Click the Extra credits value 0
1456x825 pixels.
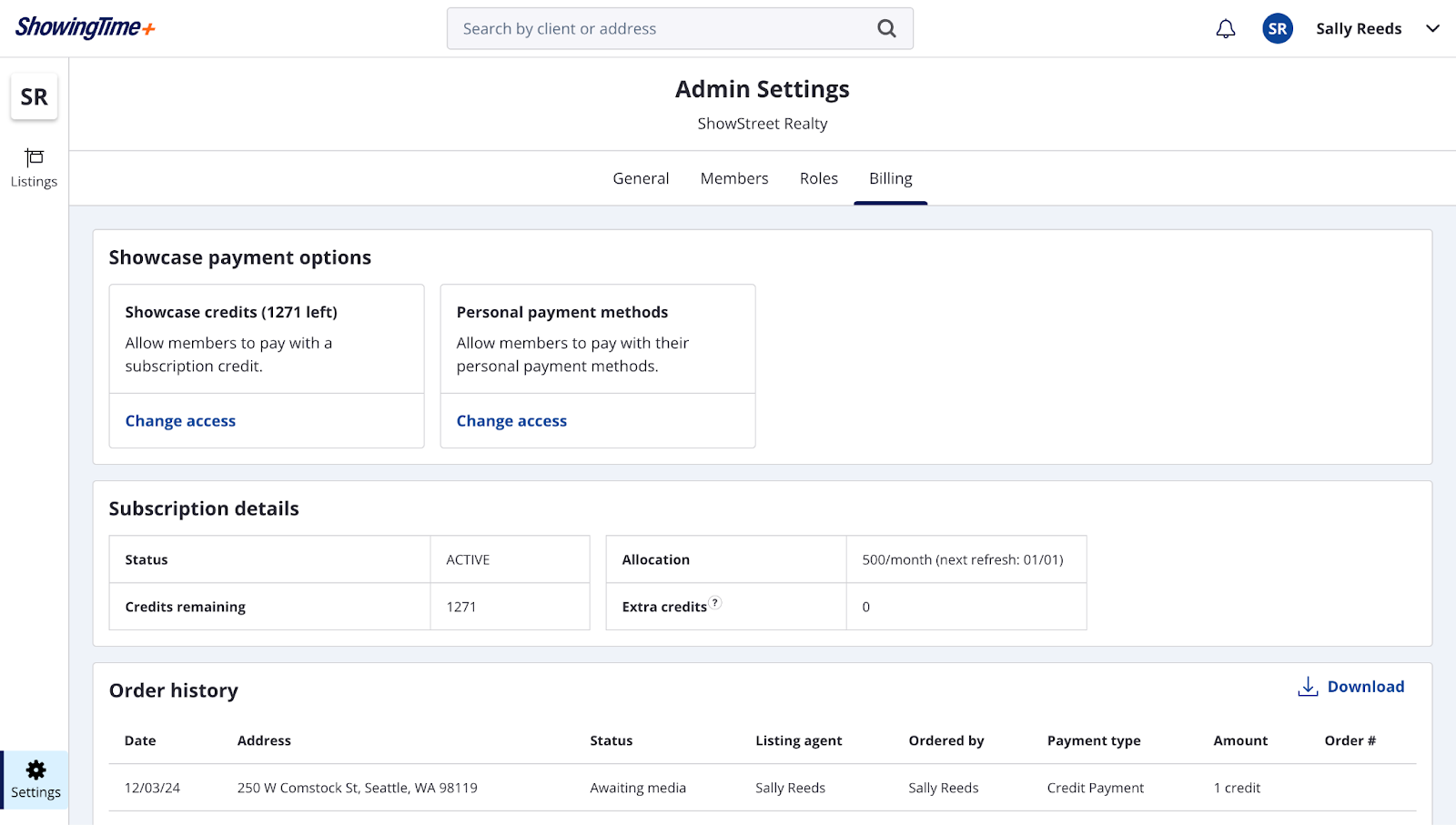866,607
